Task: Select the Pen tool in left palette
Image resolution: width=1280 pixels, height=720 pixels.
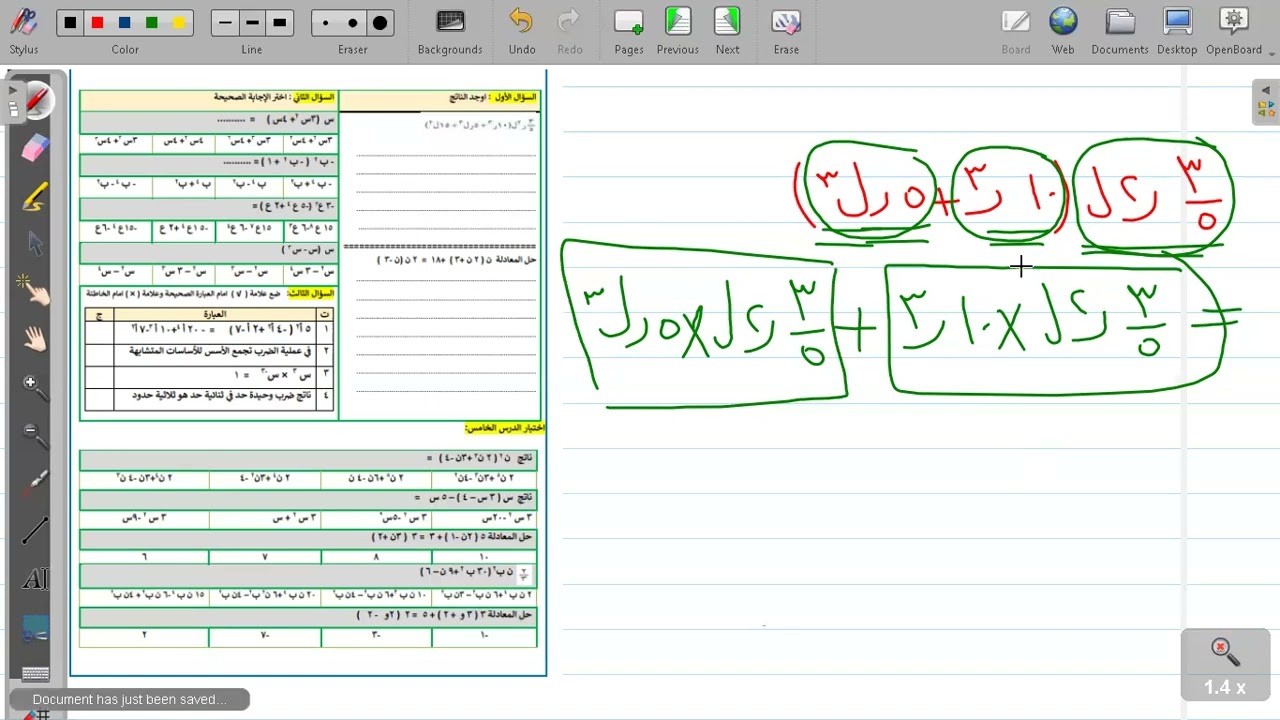Action: (x=36, y=102)
